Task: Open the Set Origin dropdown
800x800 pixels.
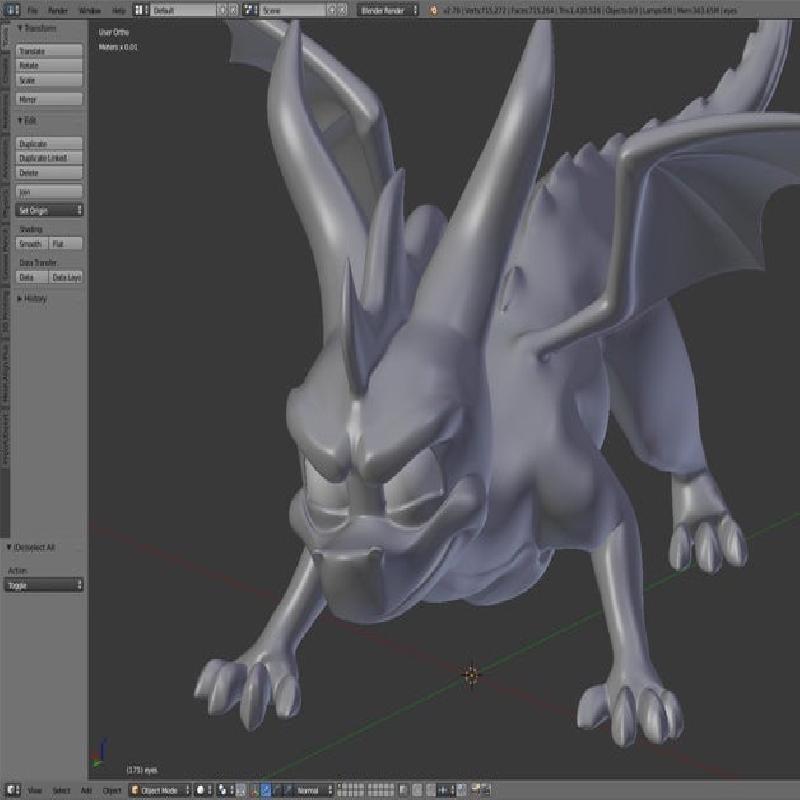Action: tap(50, 210)
